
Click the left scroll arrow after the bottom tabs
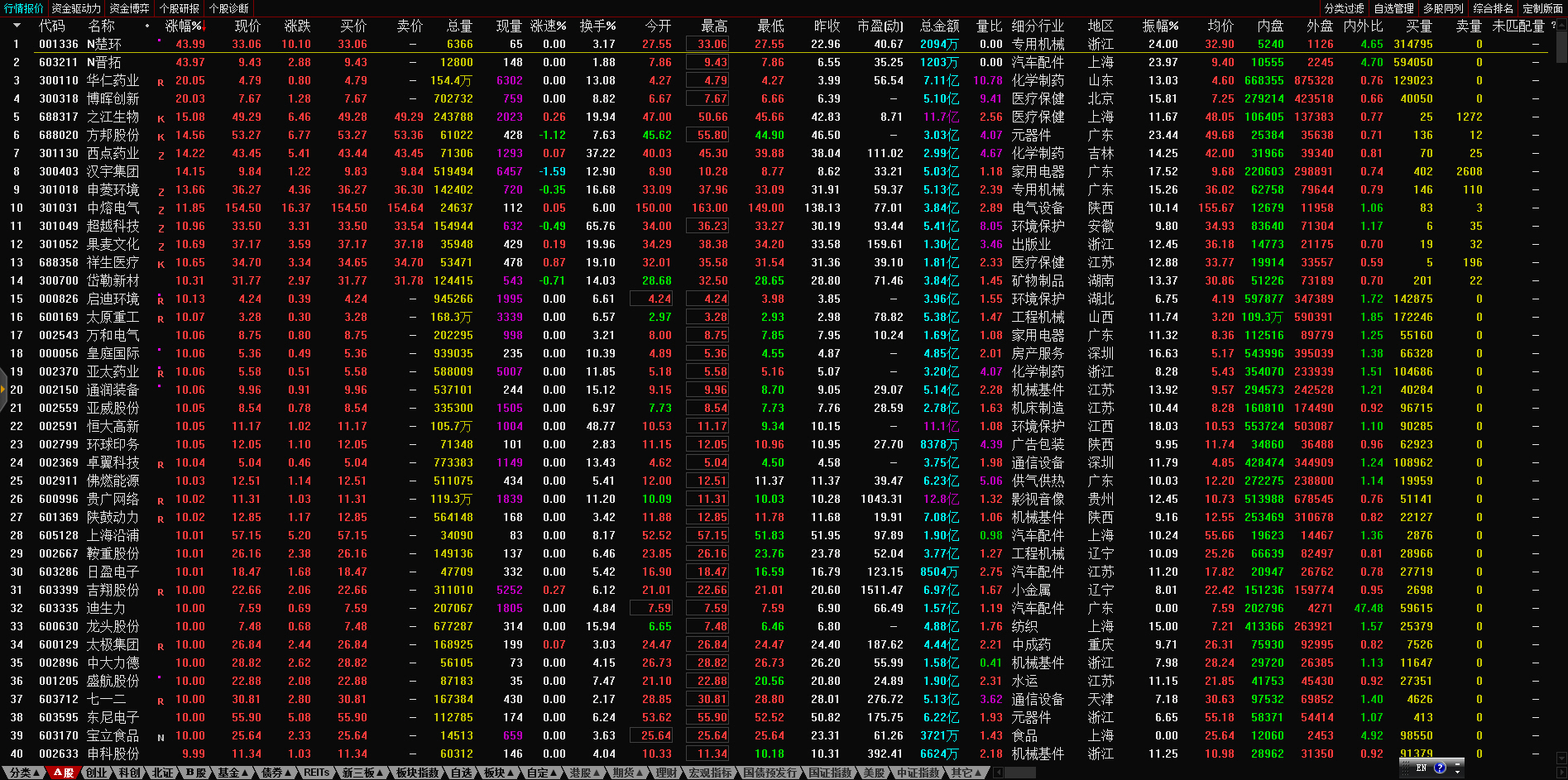[x=999, y=773]
